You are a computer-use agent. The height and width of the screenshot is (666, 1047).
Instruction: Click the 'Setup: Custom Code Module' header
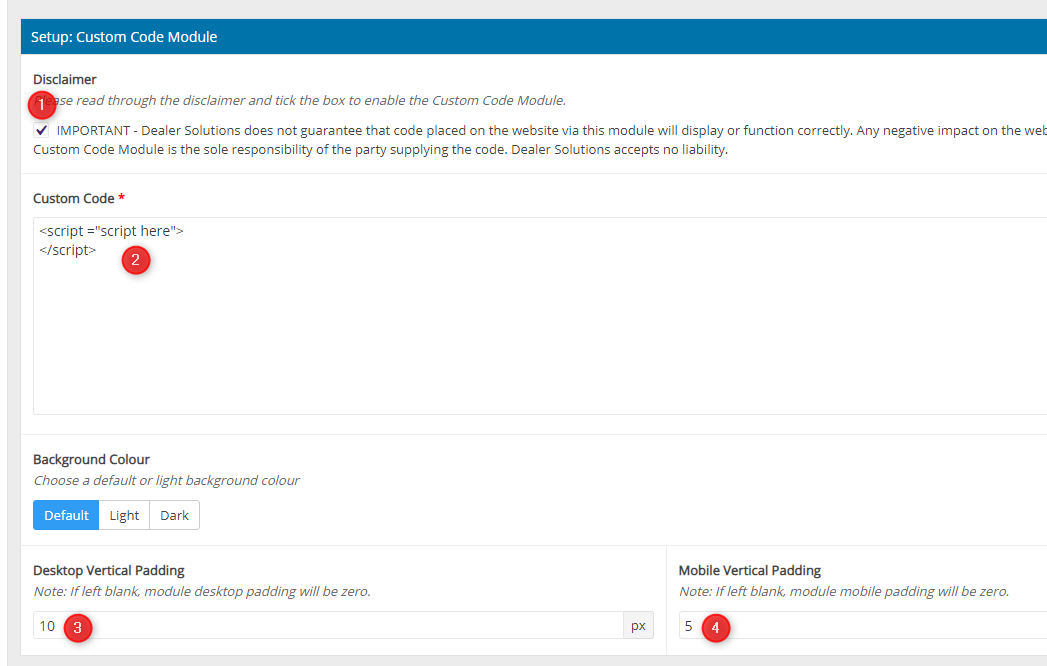click(124, 37)
